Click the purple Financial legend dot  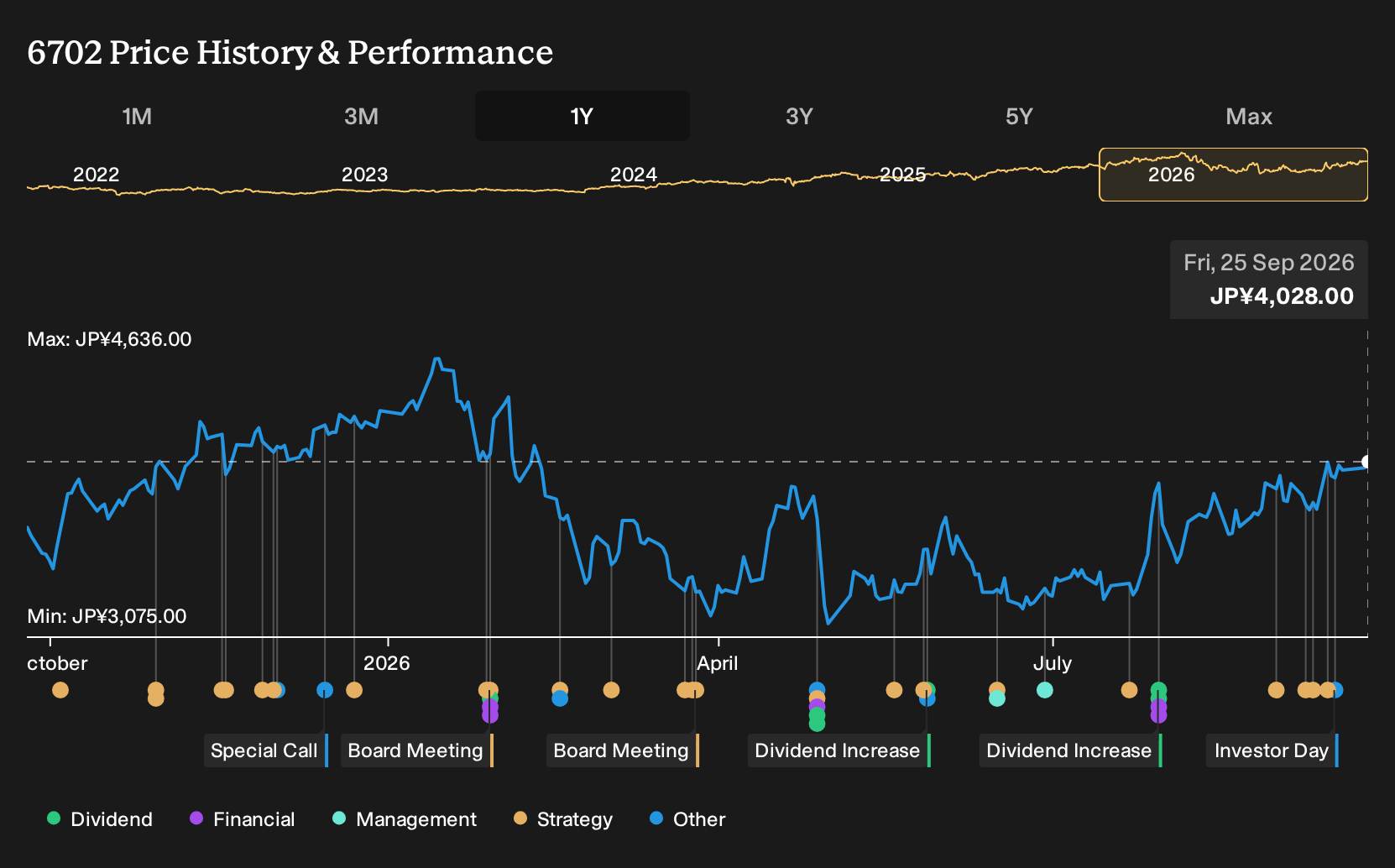196,818
